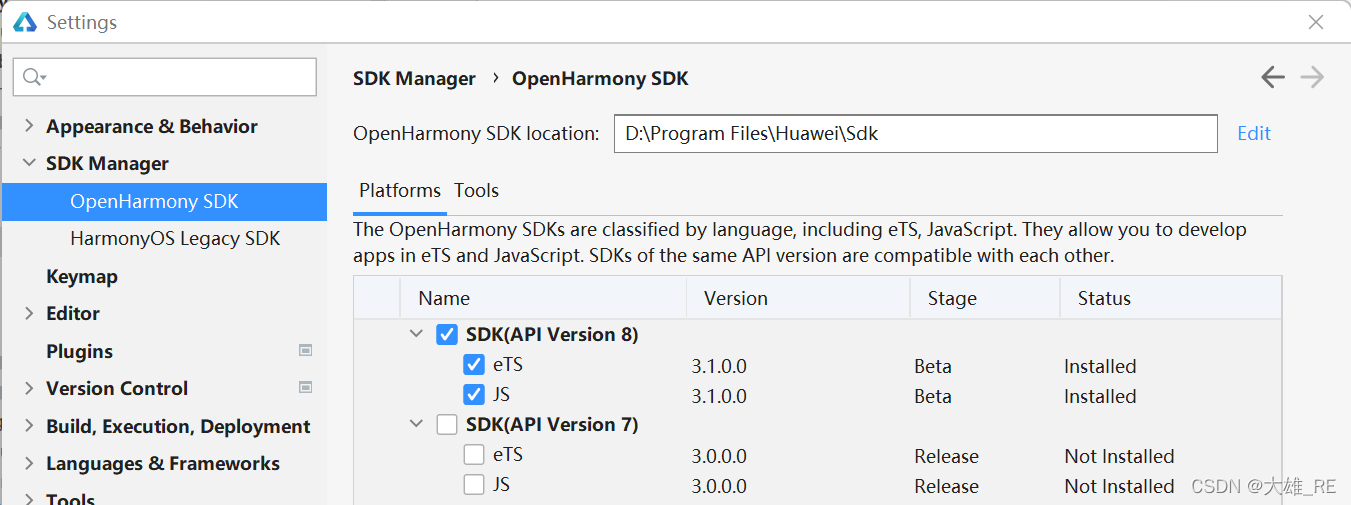Uncheck the SDK(API Version 8) checkbox
The width and height of the screenshot is (1351, 505).
(x=447, y=335)
